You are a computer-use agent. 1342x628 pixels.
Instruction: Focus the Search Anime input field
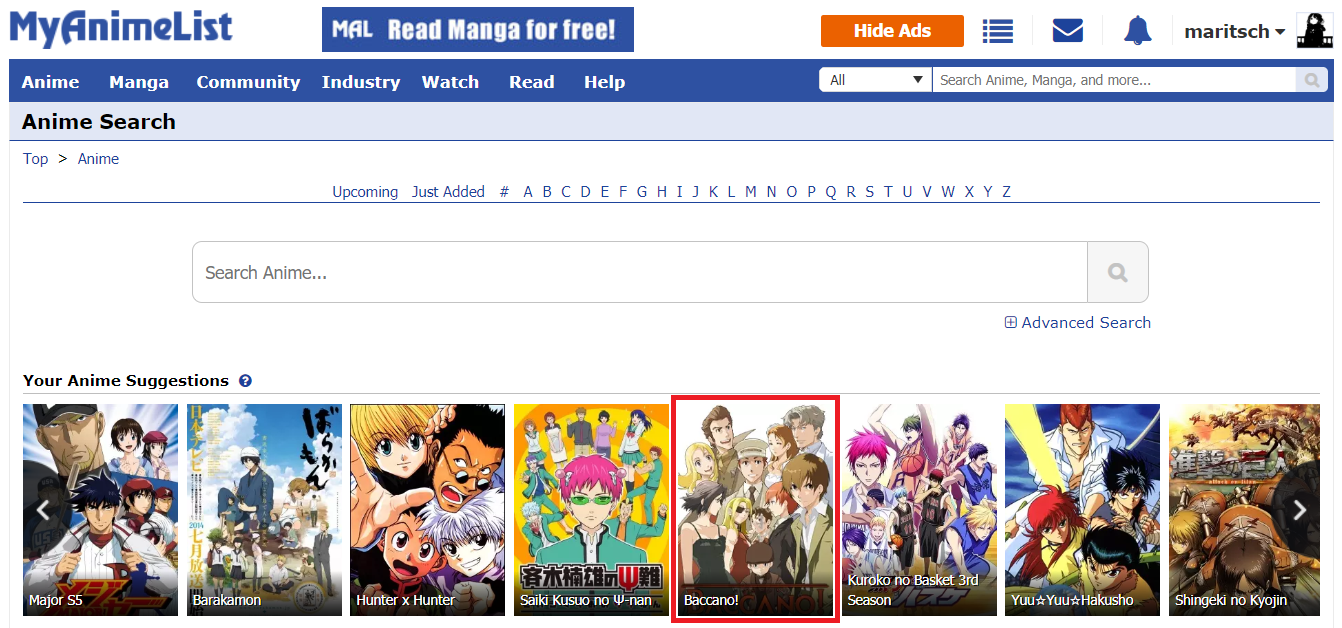click(640, 272)
